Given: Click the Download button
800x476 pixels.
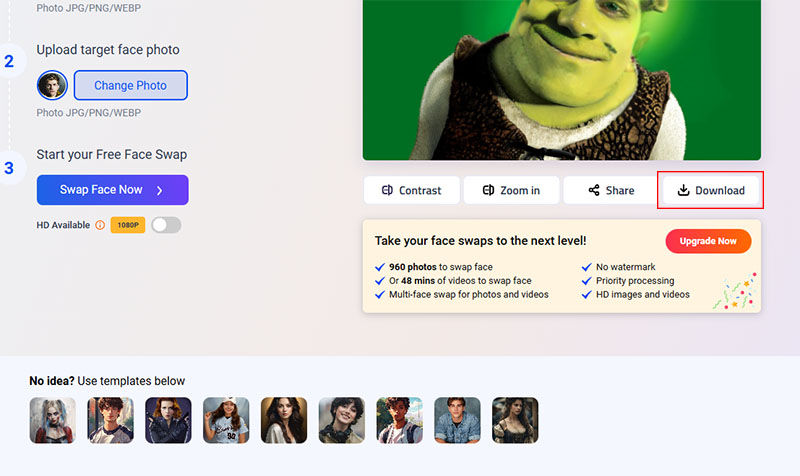Looking at the screenshot, I should click(x=710, y=190).
